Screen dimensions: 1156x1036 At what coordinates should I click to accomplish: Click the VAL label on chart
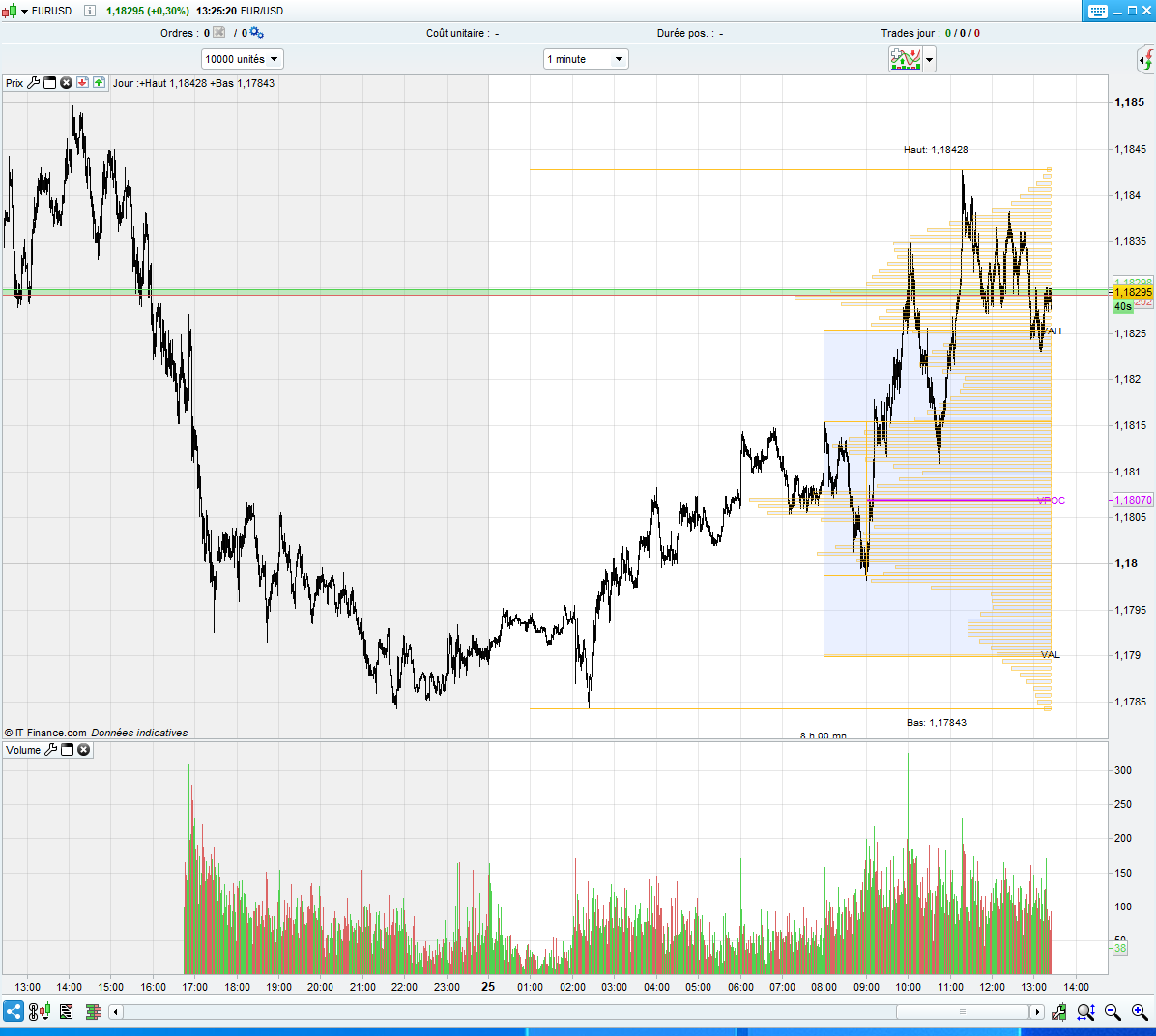tap(1051, 654)
